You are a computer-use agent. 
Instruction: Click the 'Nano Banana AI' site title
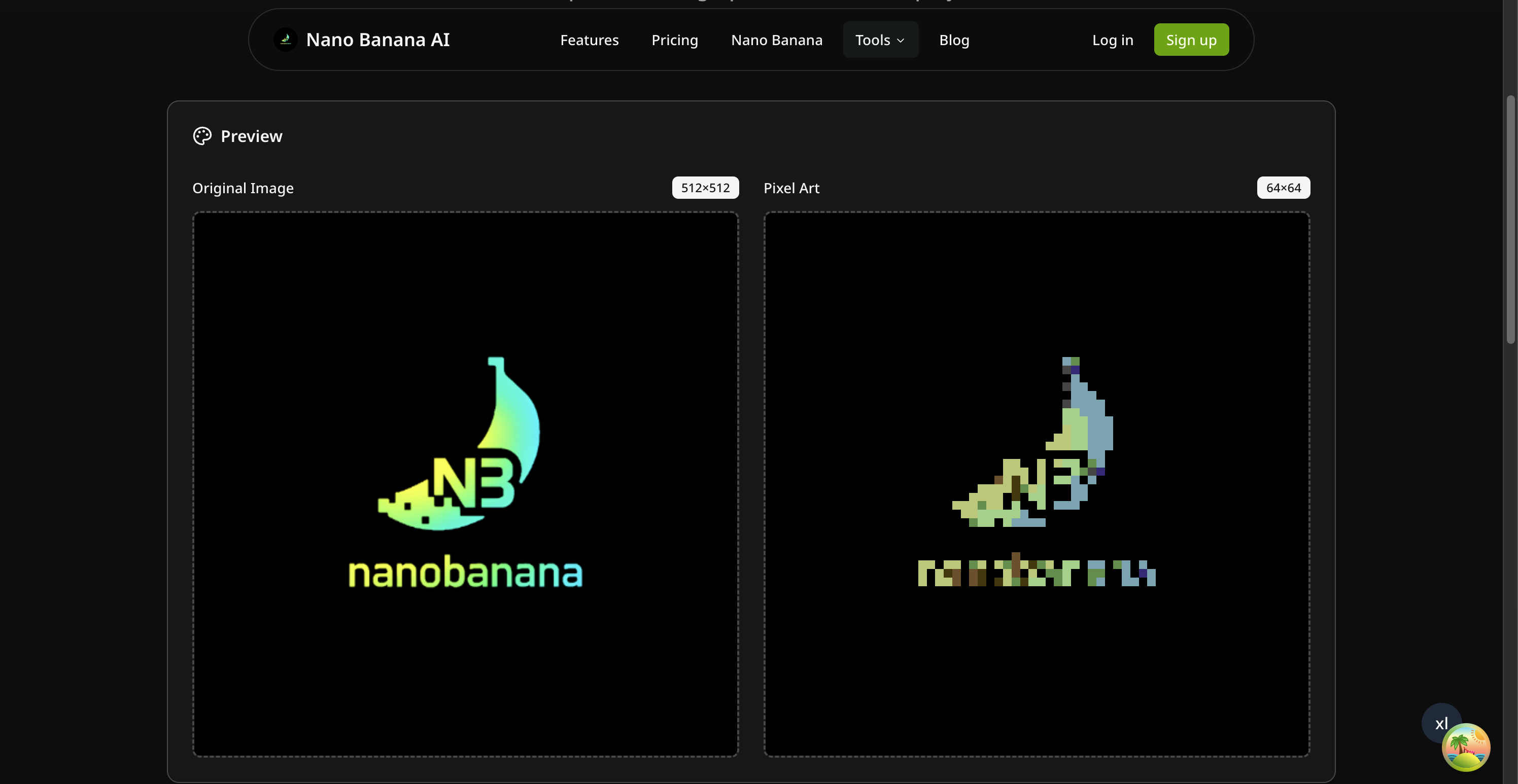[378, 40]
